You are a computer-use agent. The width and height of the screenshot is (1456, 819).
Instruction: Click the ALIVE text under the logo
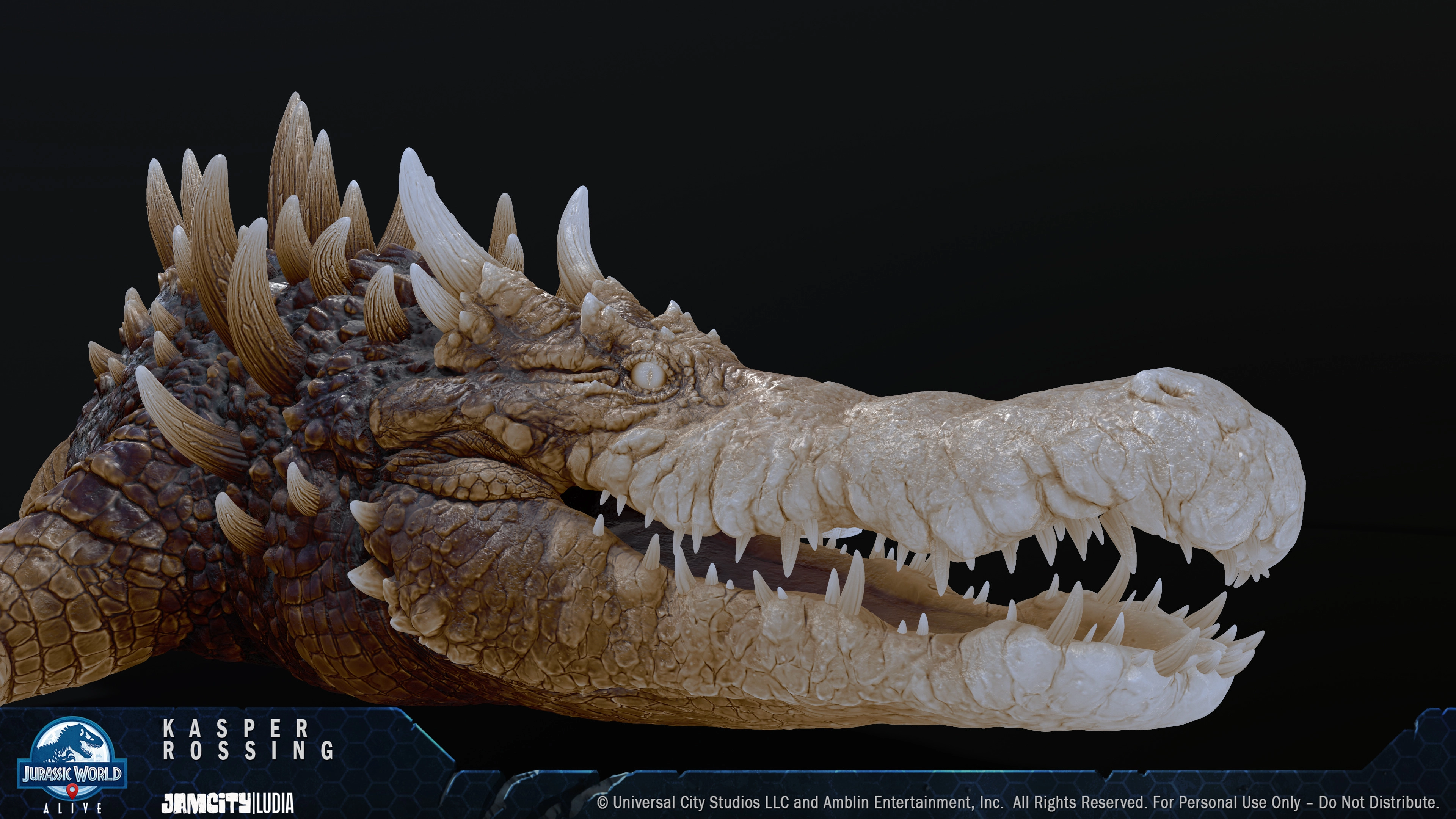(72, 808)
